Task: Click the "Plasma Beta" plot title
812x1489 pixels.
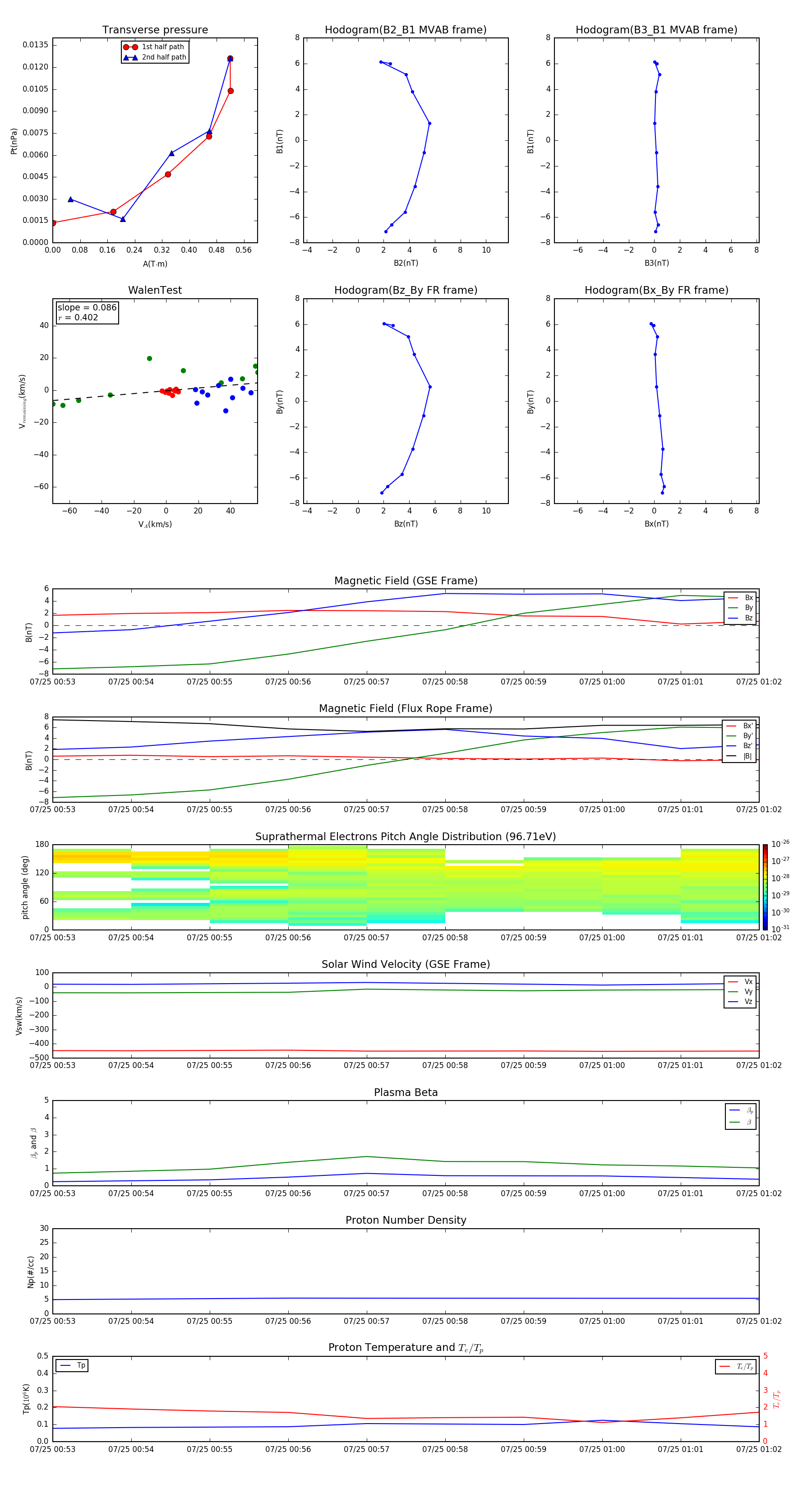Action: (406, 1093)
